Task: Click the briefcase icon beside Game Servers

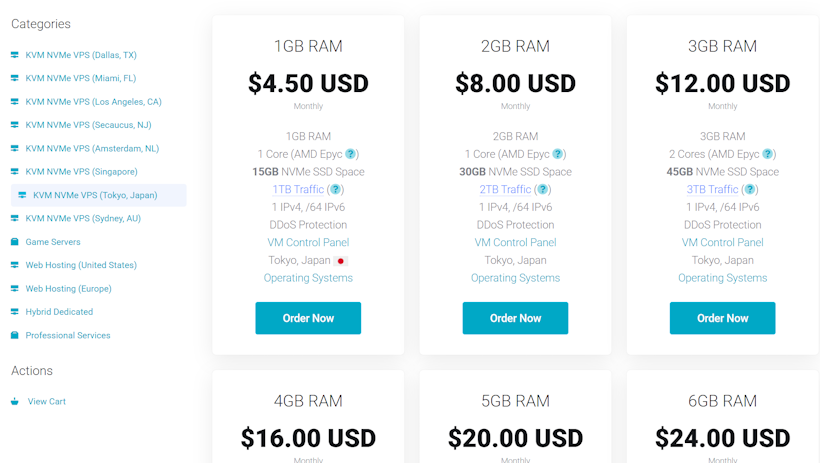Action: (15, 242)
